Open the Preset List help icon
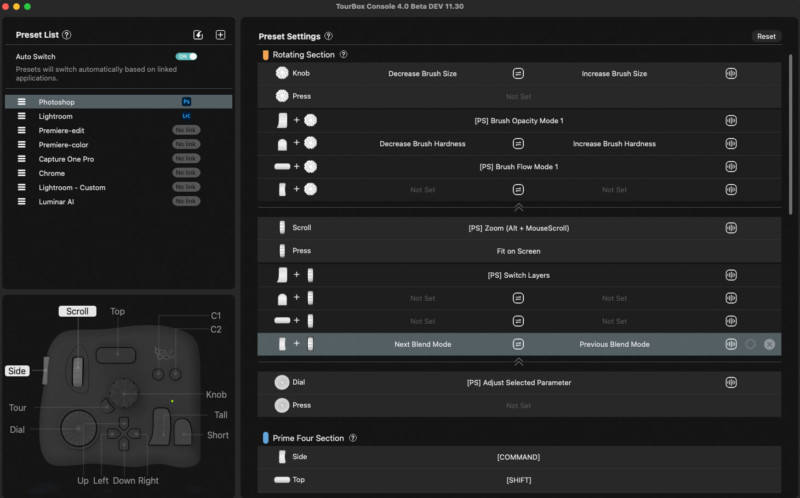The height and width of the screenshot is (498, 800). coord(67,35)
